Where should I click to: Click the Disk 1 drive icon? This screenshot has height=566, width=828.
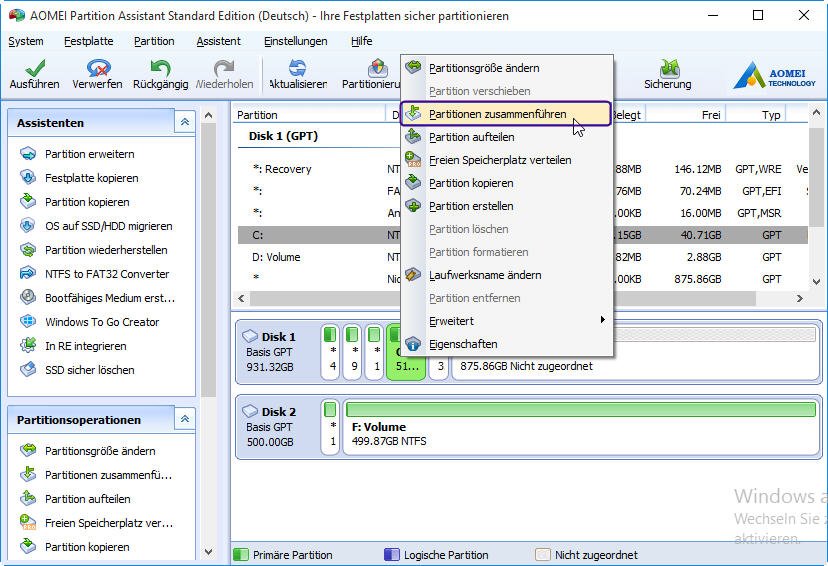coord(249,336)
